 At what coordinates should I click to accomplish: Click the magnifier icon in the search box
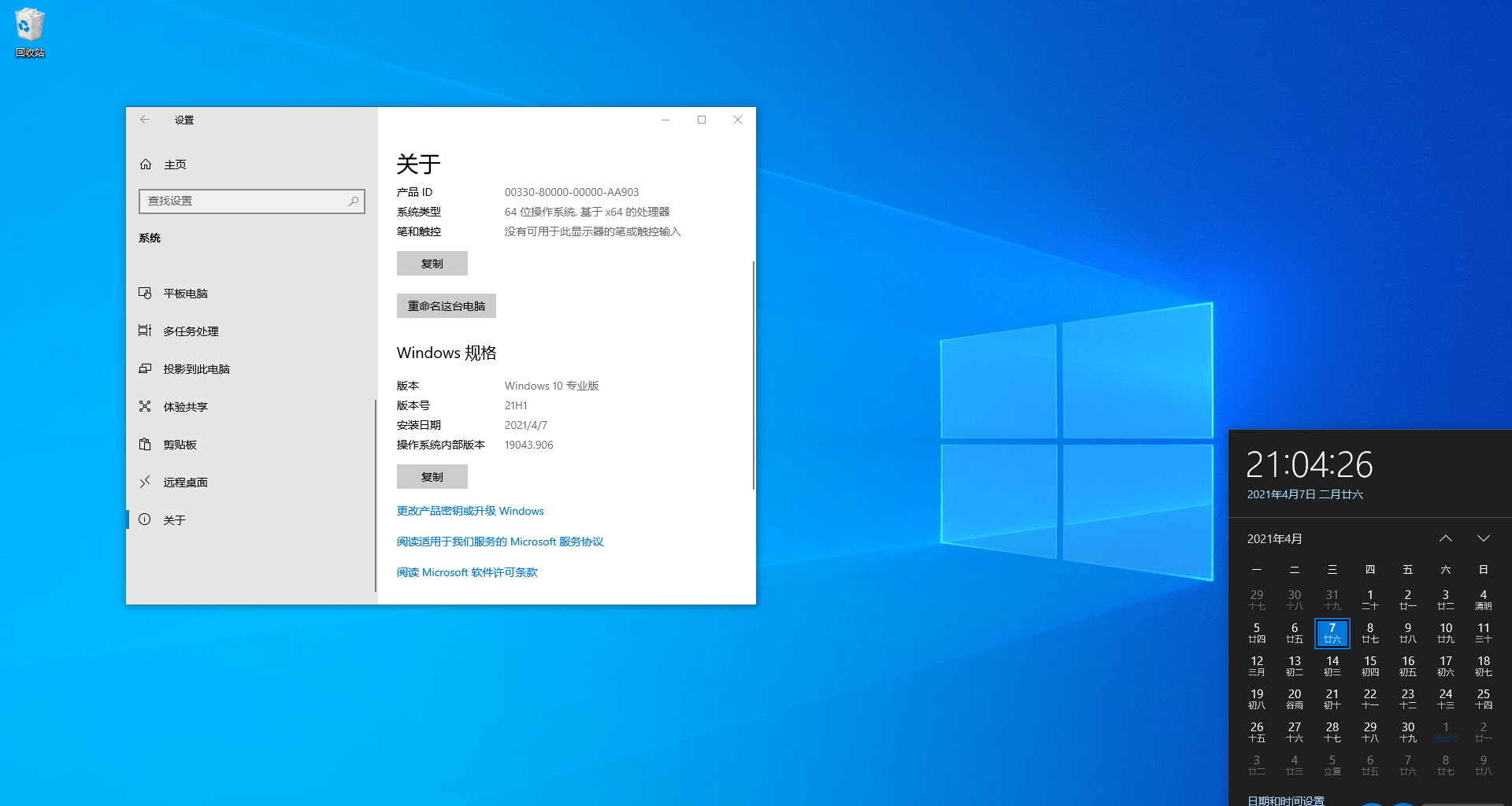(x=354, y=201)
